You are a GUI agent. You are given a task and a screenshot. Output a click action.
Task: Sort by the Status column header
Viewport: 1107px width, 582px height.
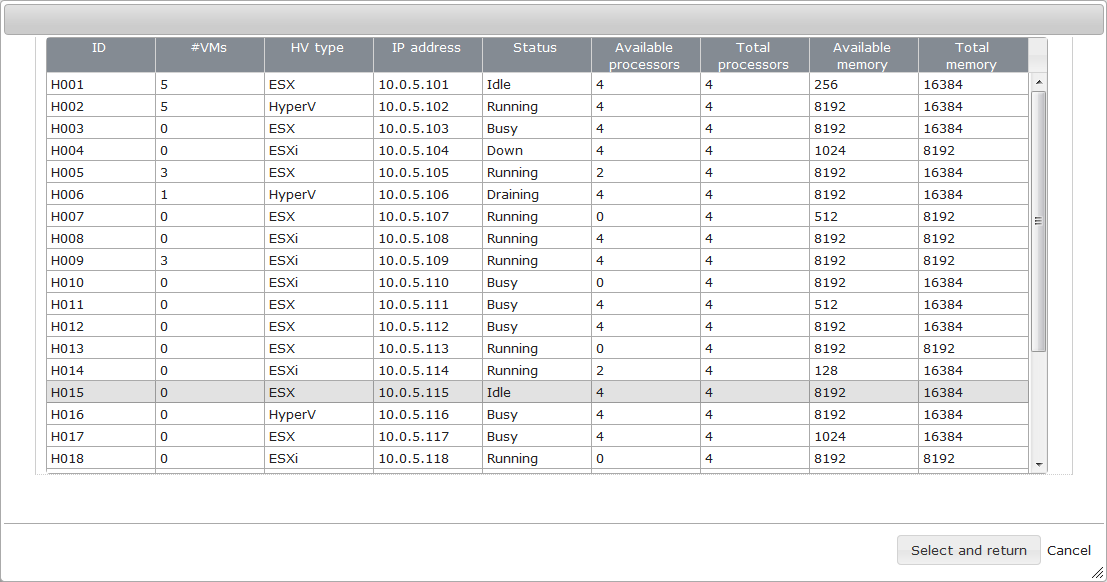point(537,55)
